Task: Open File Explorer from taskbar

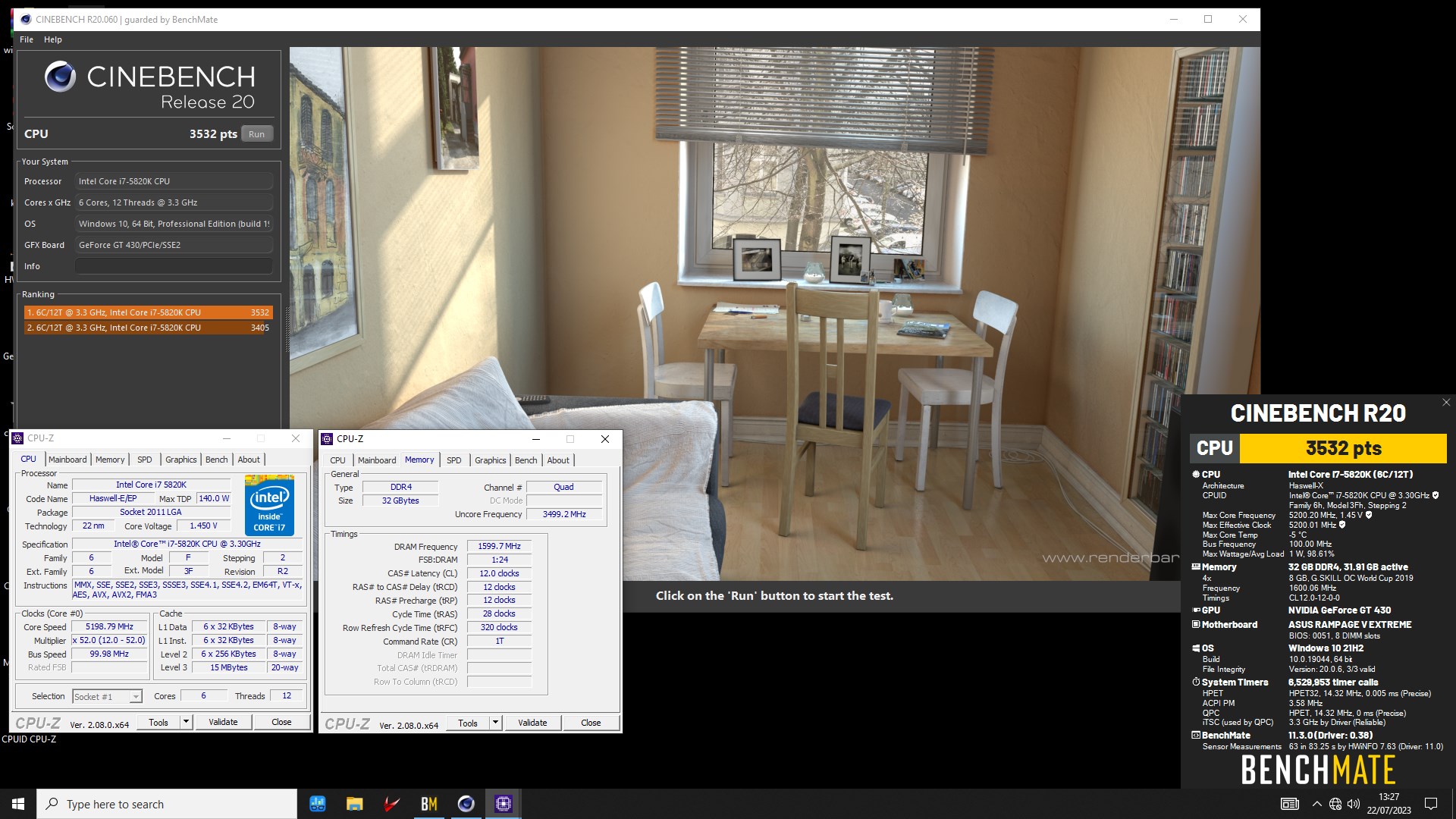Action: (354, 804)
